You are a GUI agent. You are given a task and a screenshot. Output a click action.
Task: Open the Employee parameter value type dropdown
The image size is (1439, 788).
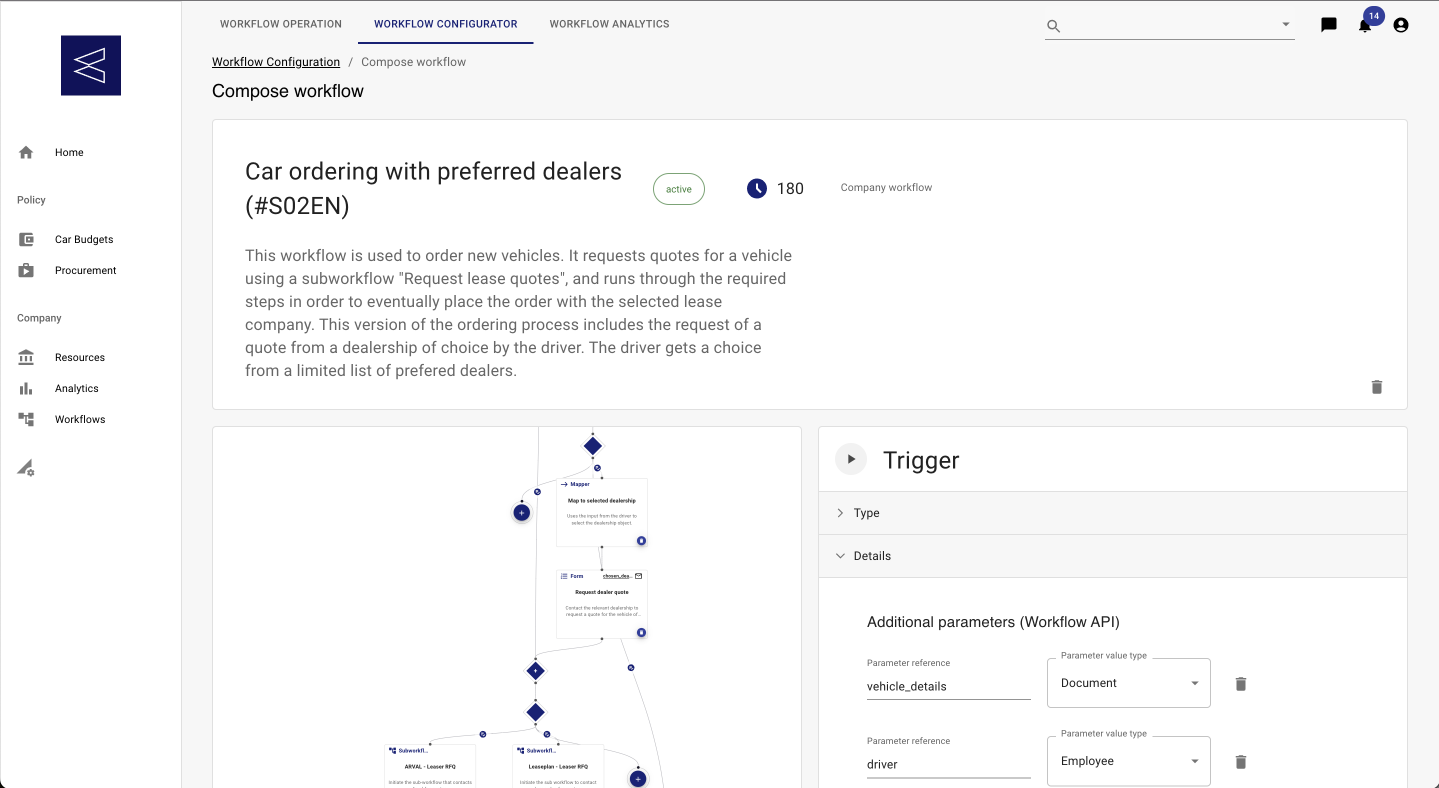[x=1128, y=761]
